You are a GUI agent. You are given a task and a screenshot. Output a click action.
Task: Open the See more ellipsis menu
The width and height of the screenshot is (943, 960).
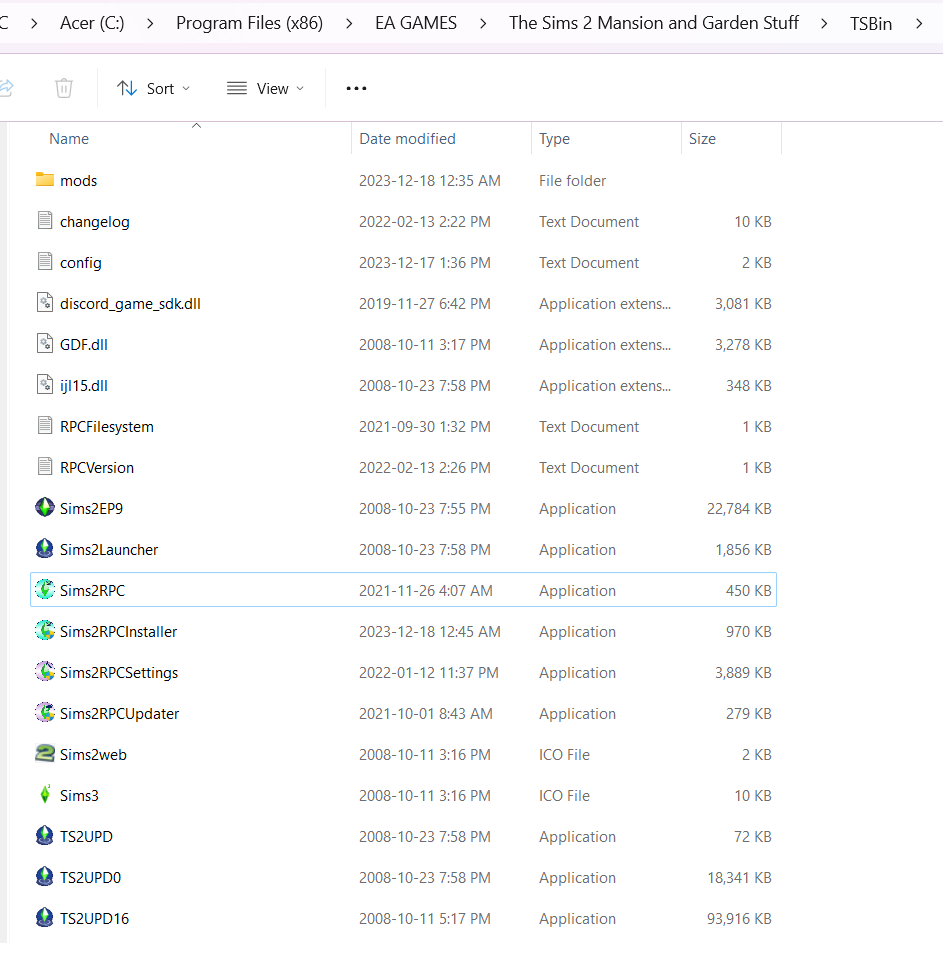pyautogui.click(x=356, y=88)
